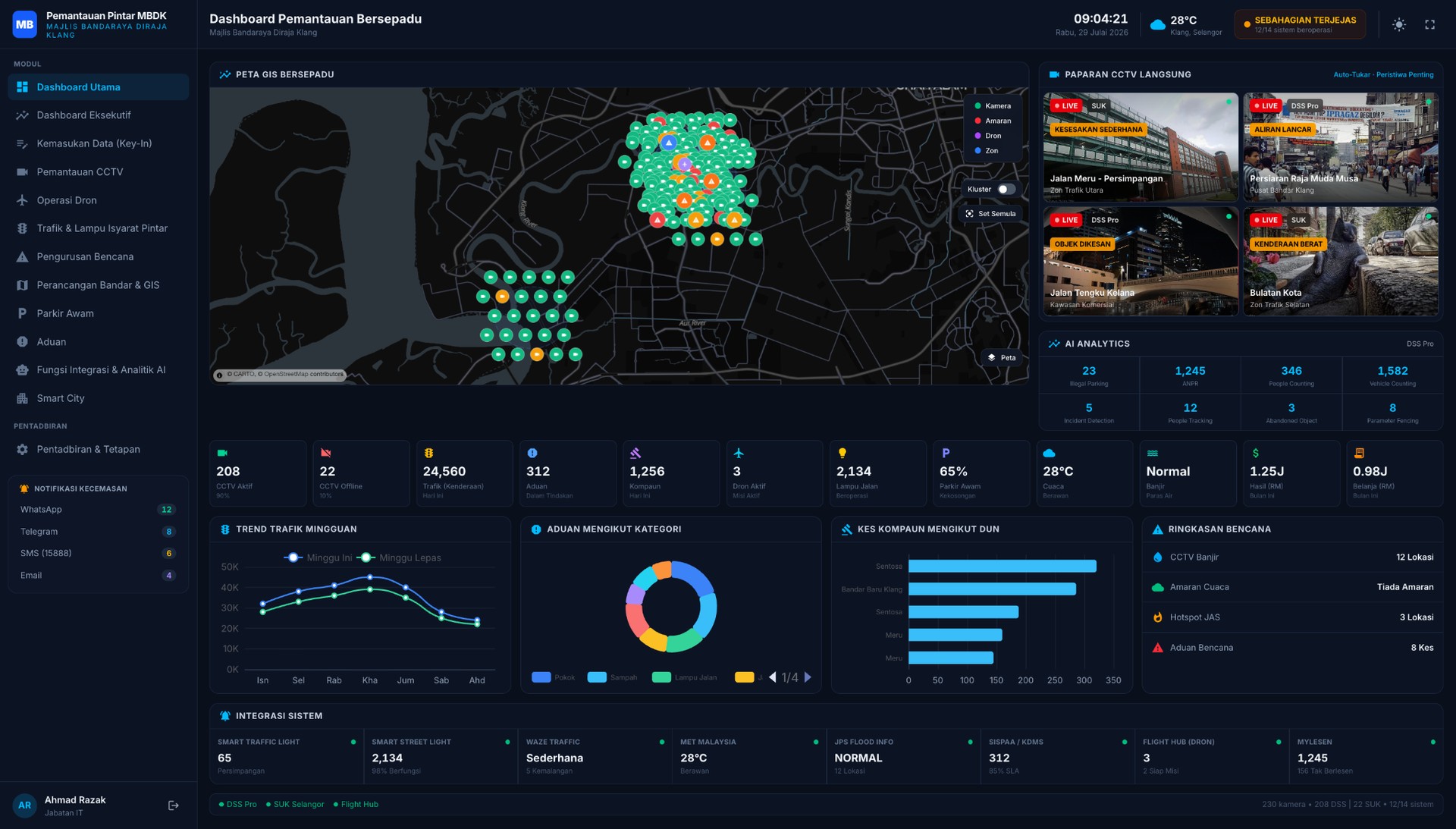Click the Notifikasi Kecemasan bell icon

[24, 488]
